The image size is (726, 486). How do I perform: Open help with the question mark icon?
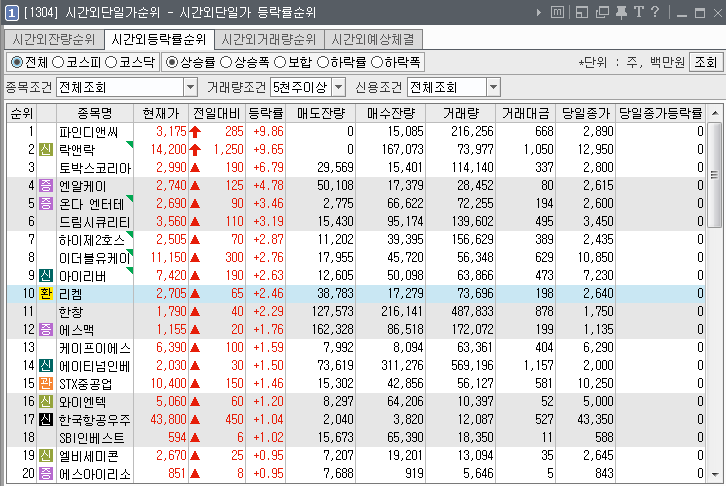tap(655, 12)
